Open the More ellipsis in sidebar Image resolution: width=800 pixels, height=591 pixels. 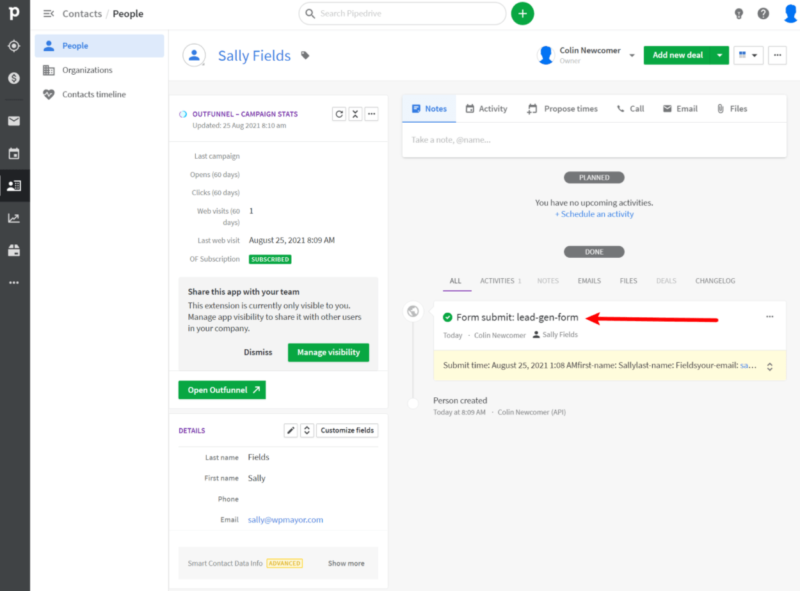coord(14,282)
